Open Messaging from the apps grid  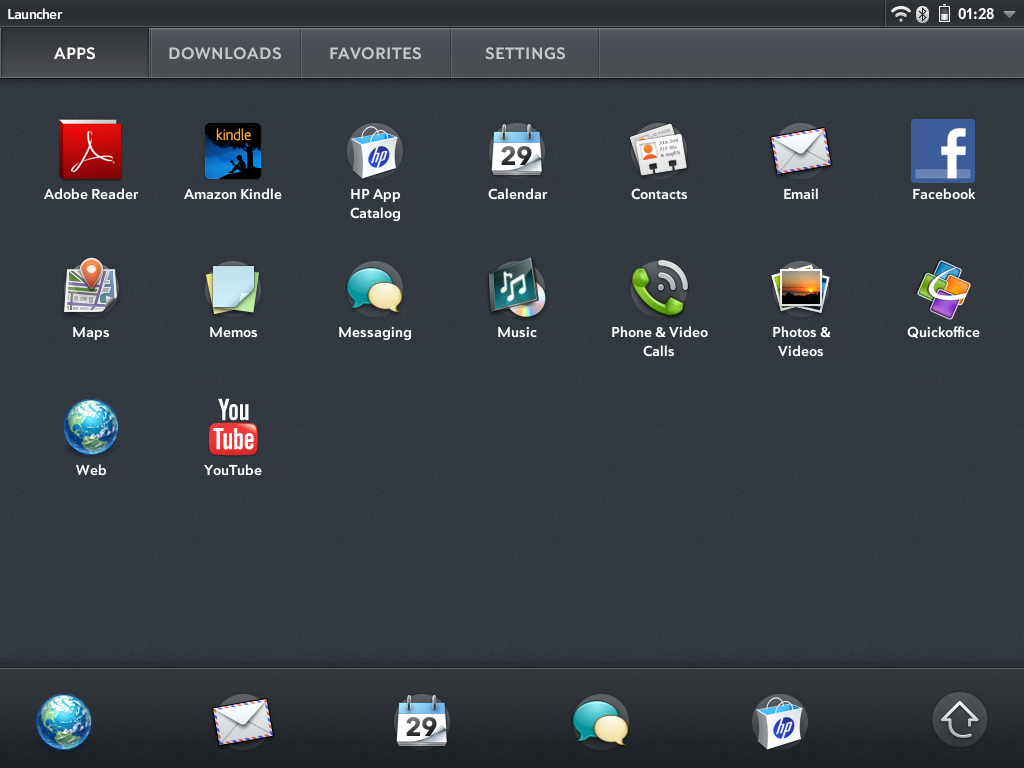click(x=375, y=288)
